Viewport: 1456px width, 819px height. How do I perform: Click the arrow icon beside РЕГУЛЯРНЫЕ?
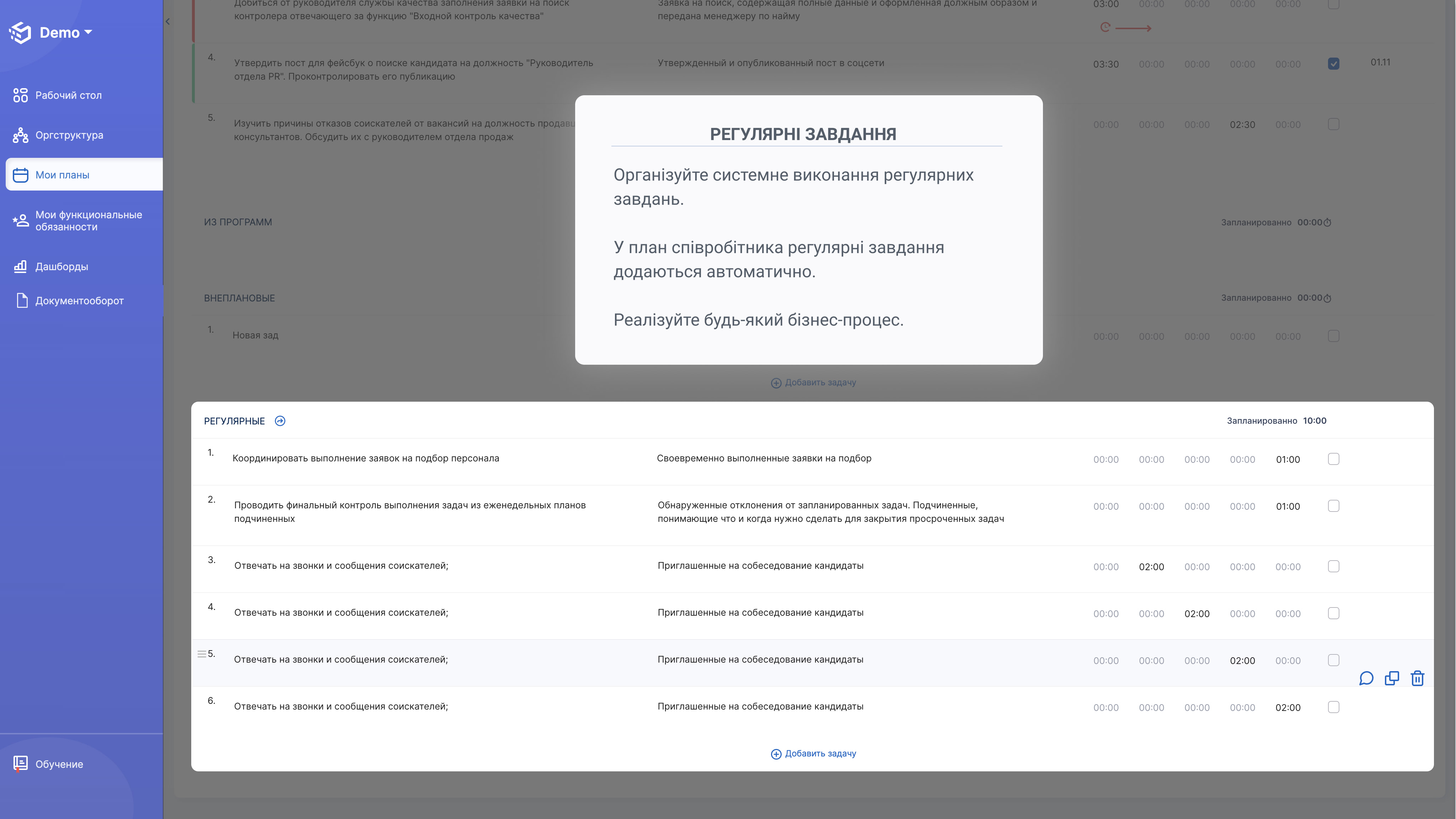[x=280, y=421]
